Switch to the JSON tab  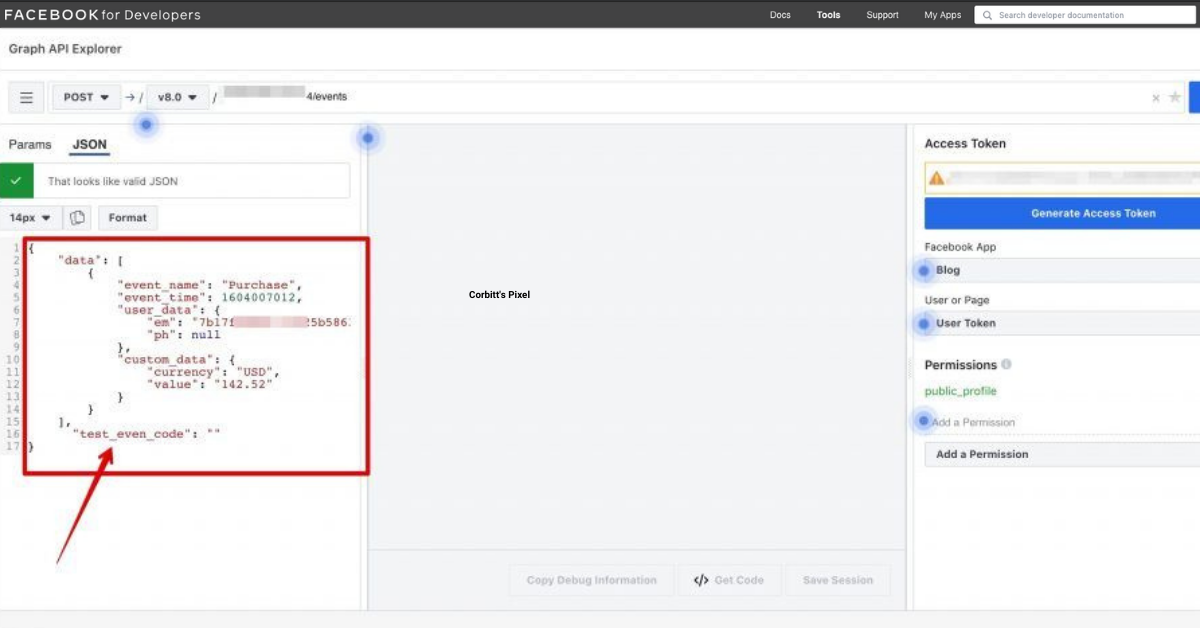90,145
